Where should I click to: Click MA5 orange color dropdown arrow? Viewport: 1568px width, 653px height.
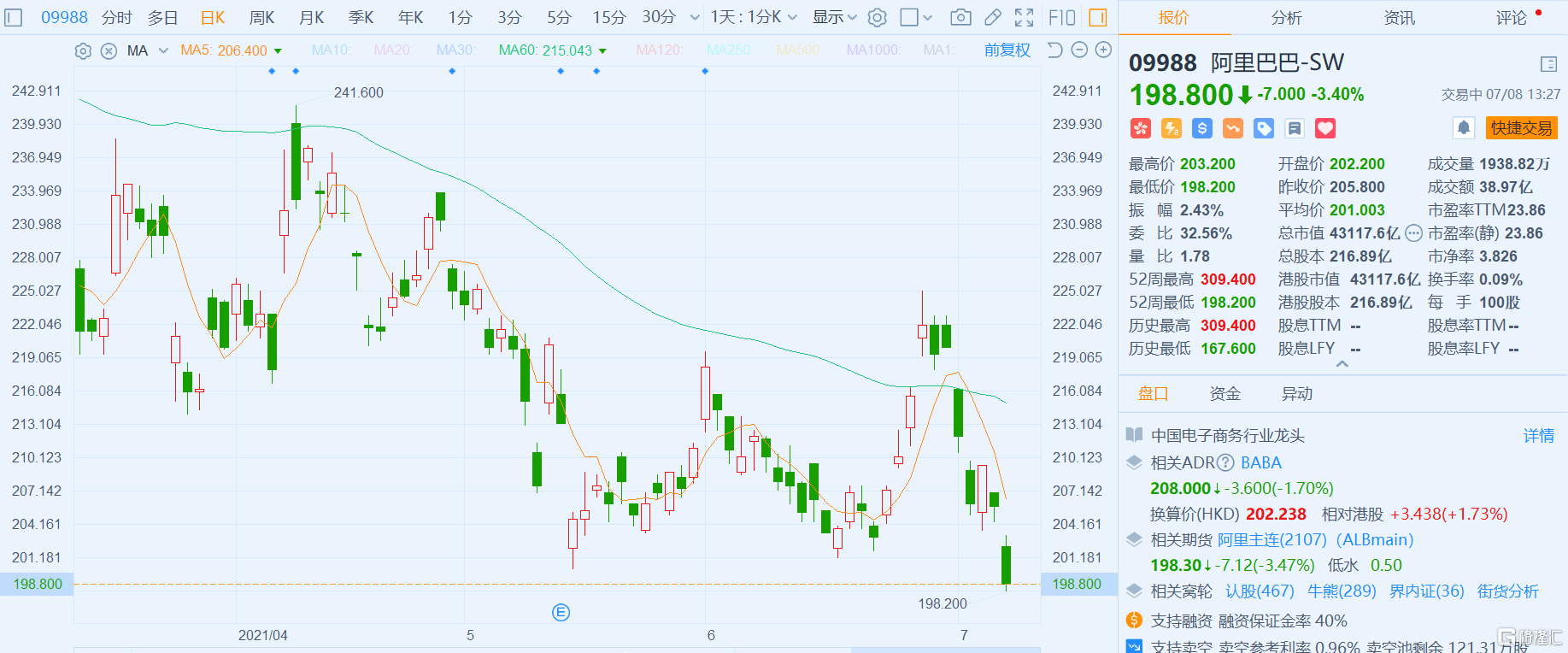click(x=278, y=51)
